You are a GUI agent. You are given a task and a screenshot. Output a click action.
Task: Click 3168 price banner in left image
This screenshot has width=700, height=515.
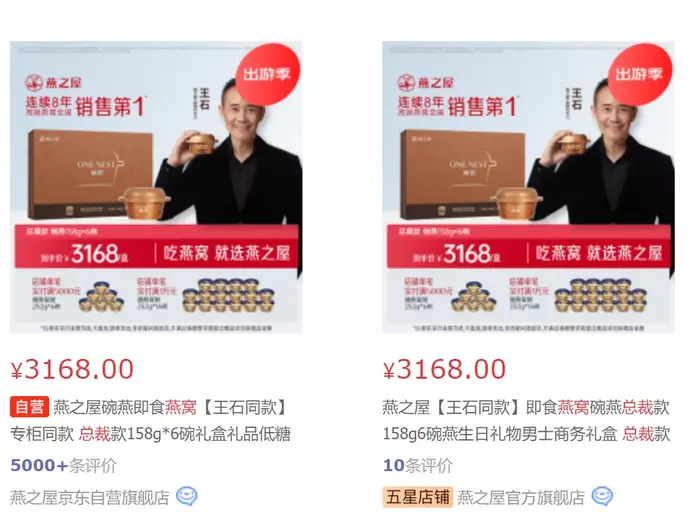(x=84, y=253)
